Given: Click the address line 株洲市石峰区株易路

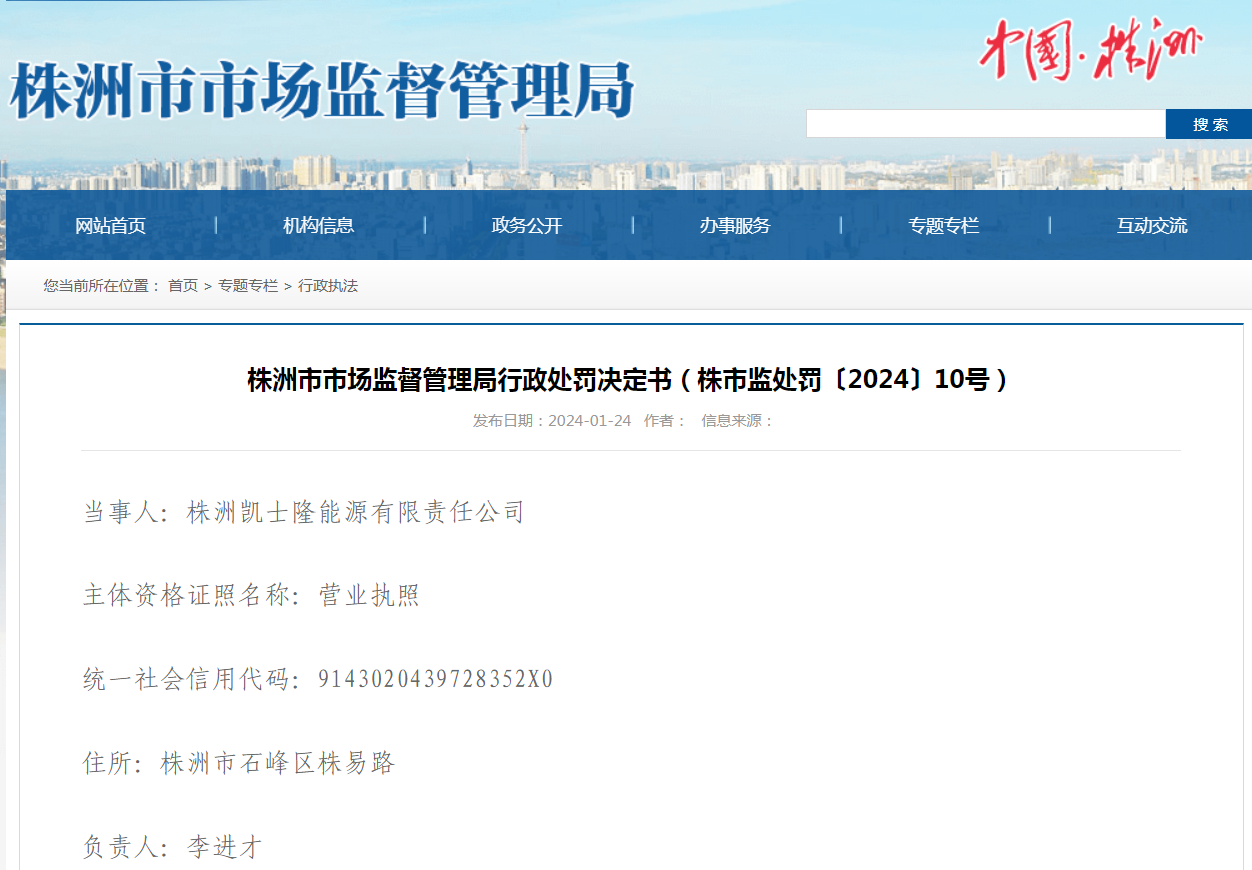Looking at the screenshot, I should (279, 764).
